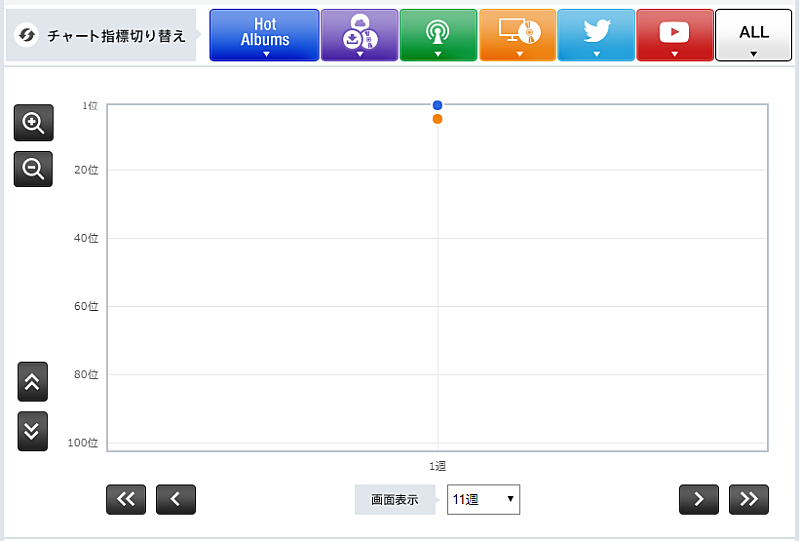
Task: Click the orange data point on chart
Action: pos(437,119)
